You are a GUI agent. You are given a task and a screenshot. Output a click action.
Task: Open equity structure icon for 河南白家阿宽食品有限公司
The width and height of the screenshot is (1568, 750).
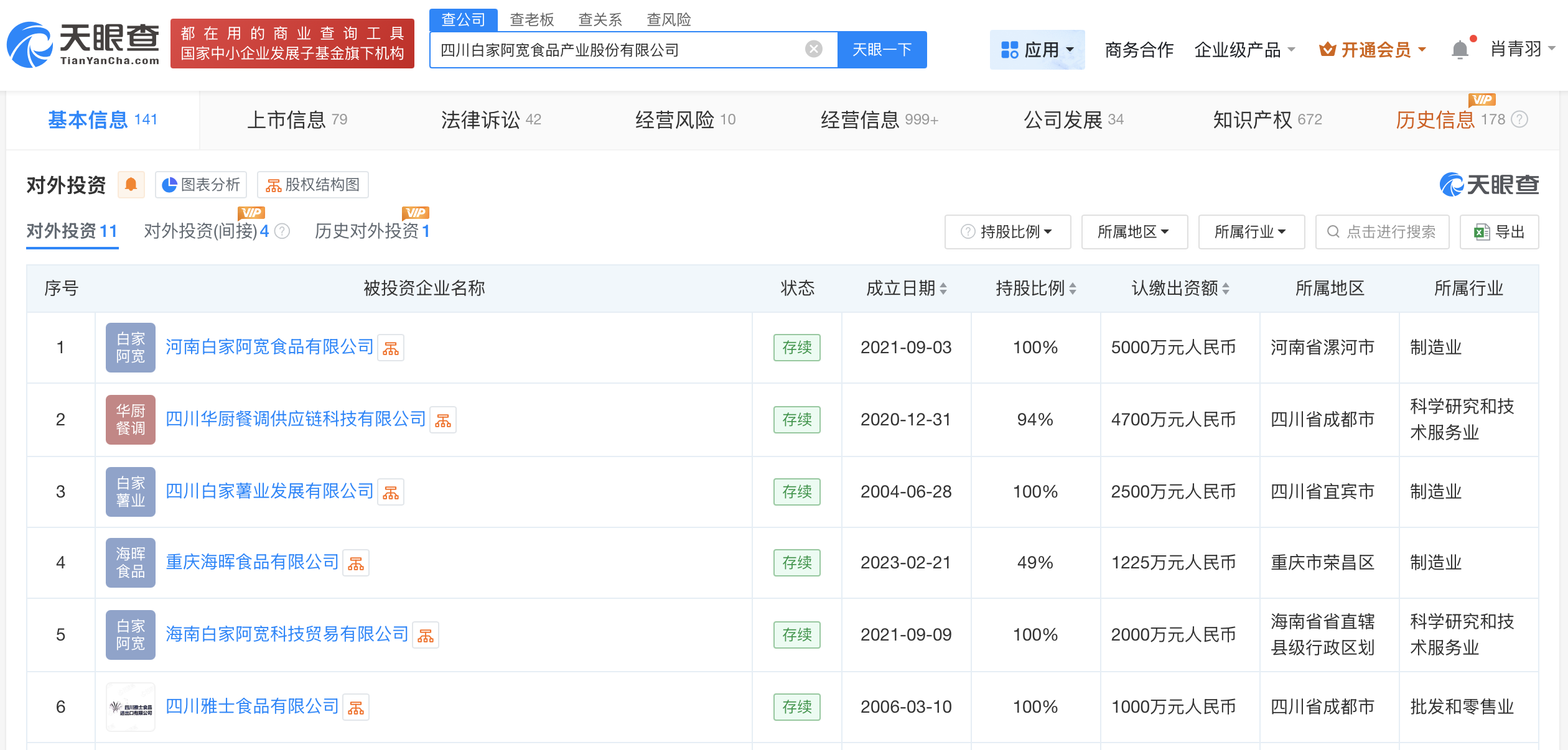pos(391,348)
